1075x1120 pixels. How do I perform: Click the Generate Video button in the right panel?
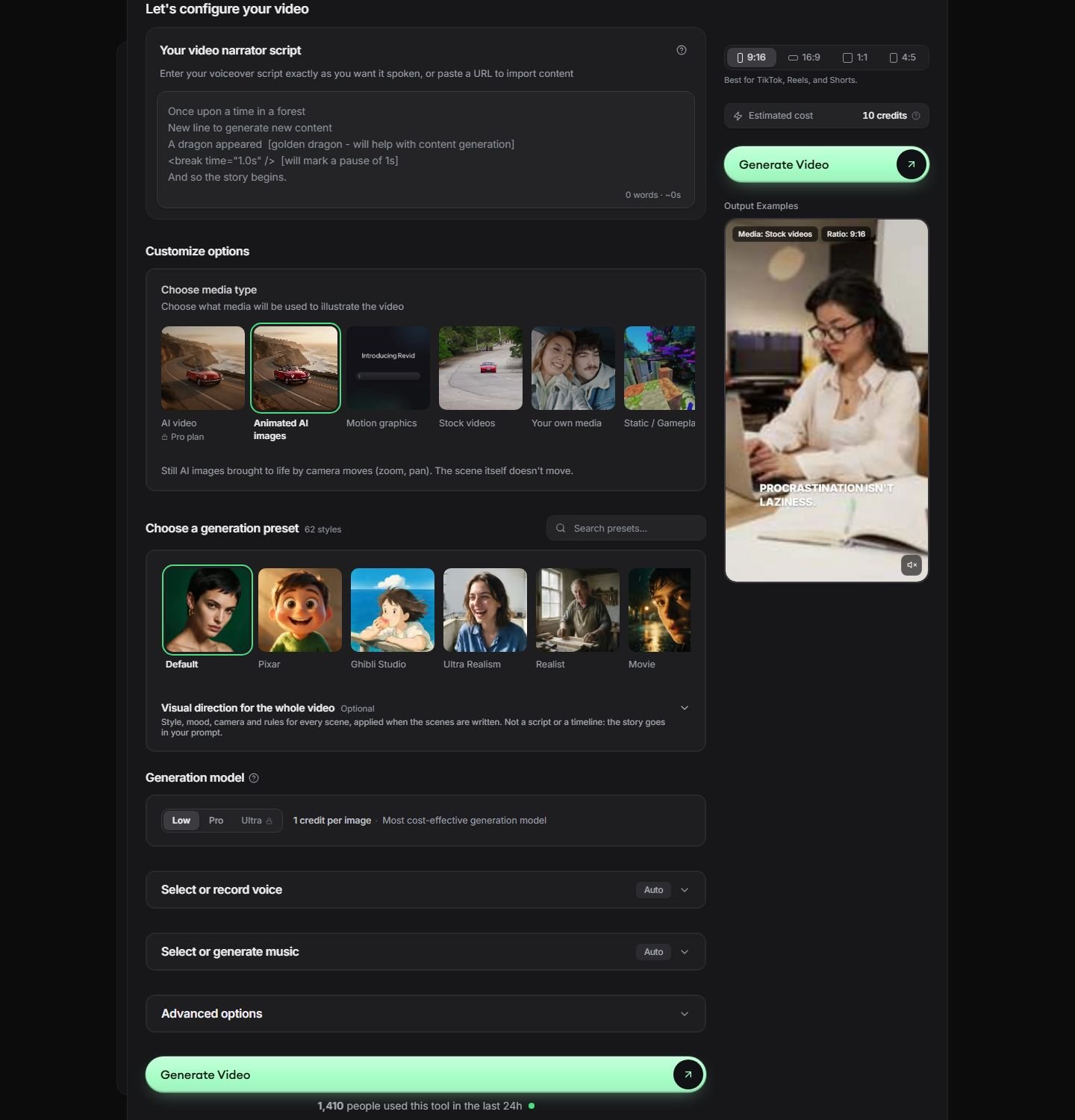click(x=826, y=165)
